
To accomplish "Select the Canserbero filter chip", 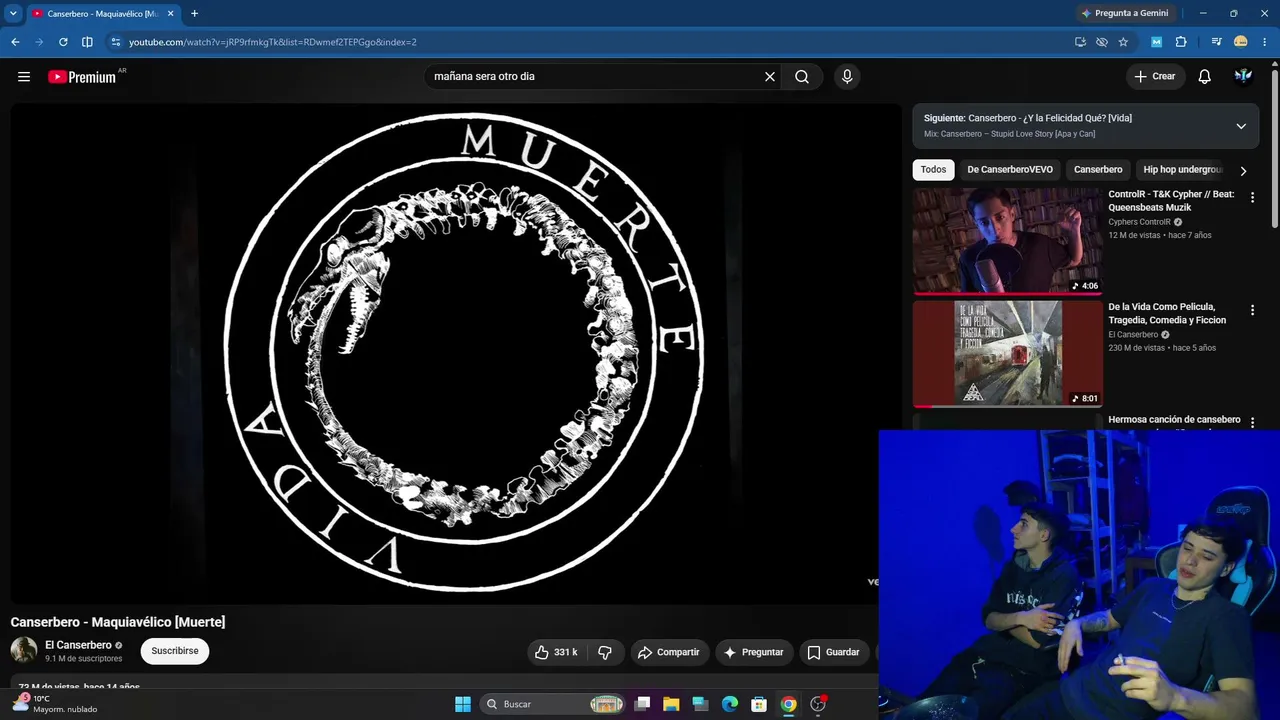I will click(x=1098, y=170).
